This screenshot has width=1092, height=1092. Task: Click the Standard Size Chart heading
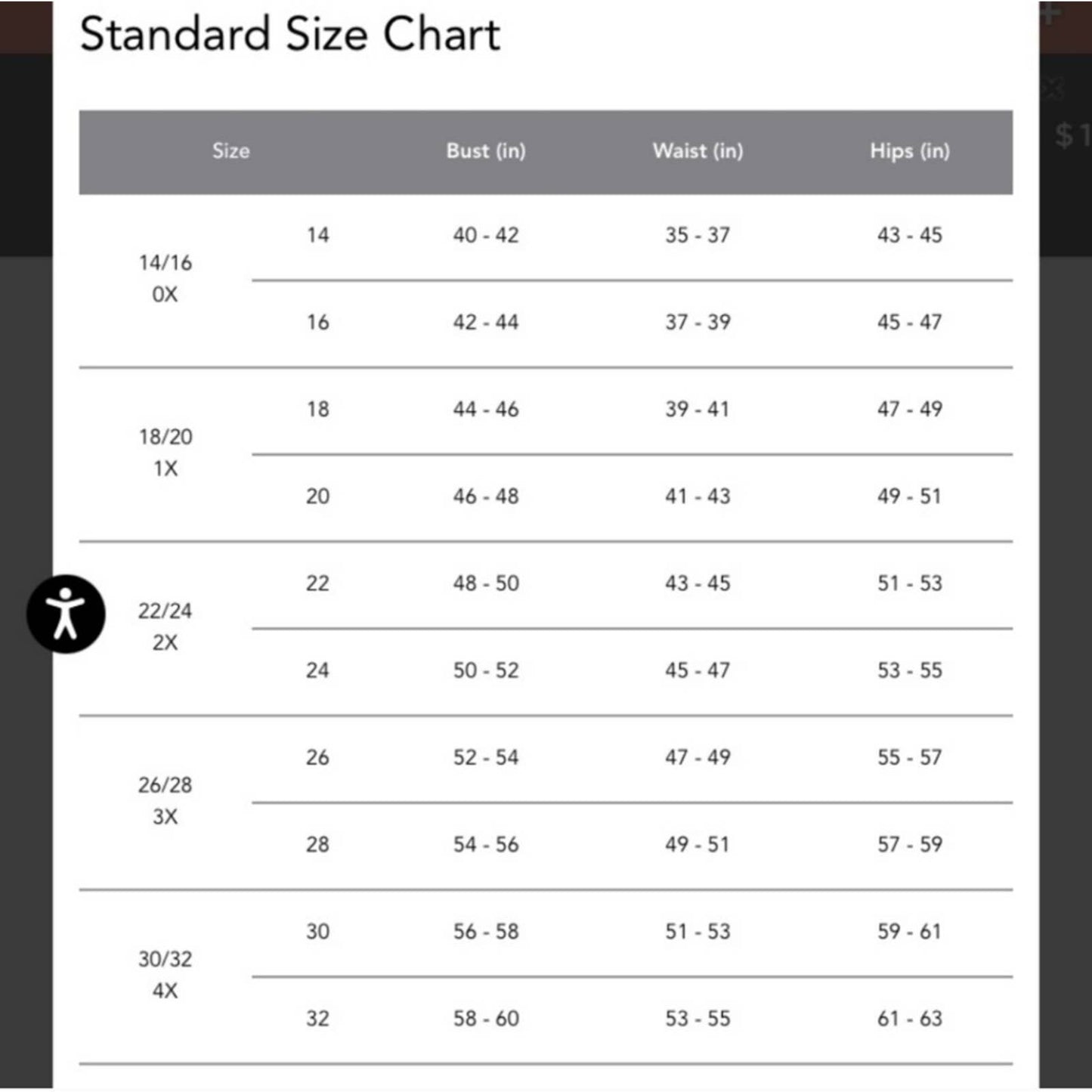[x=289, y=35]
